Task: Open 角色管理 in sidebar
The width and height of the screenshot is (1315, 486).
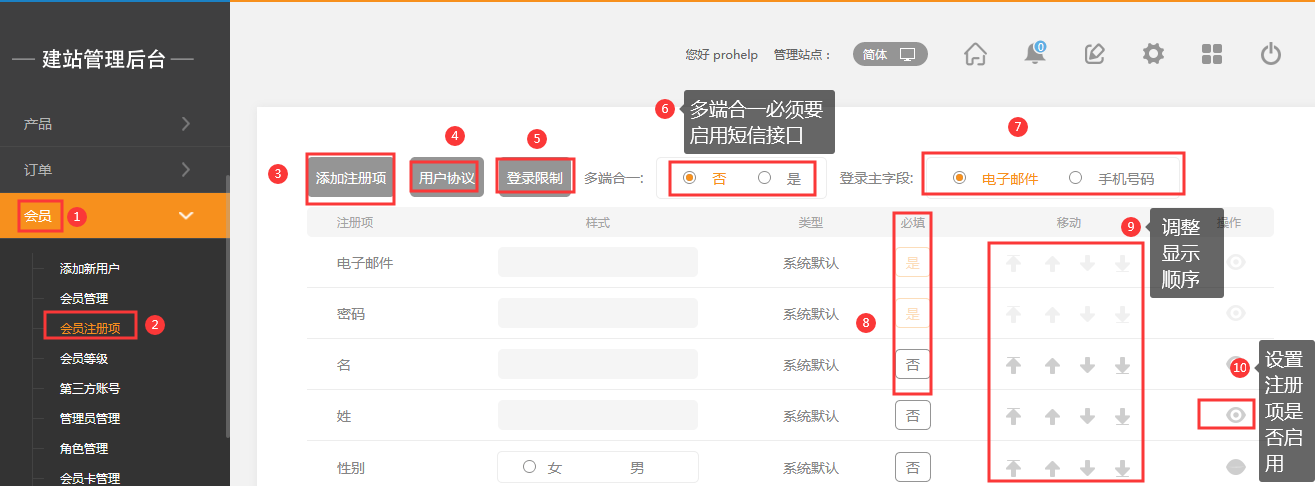Action: tap(84, 448)
